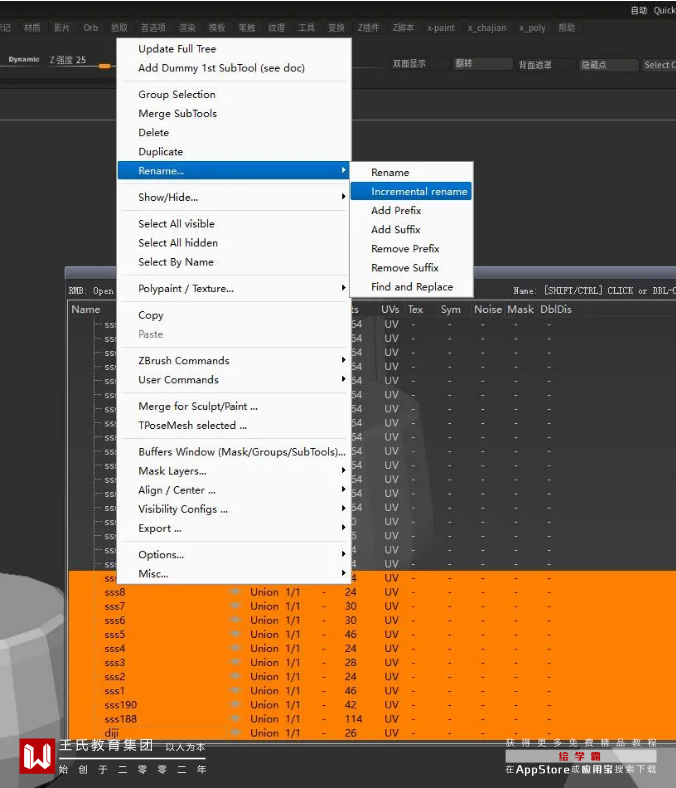Choose Merge for Sculpt/Paint ...

click(x=233, y=406)
